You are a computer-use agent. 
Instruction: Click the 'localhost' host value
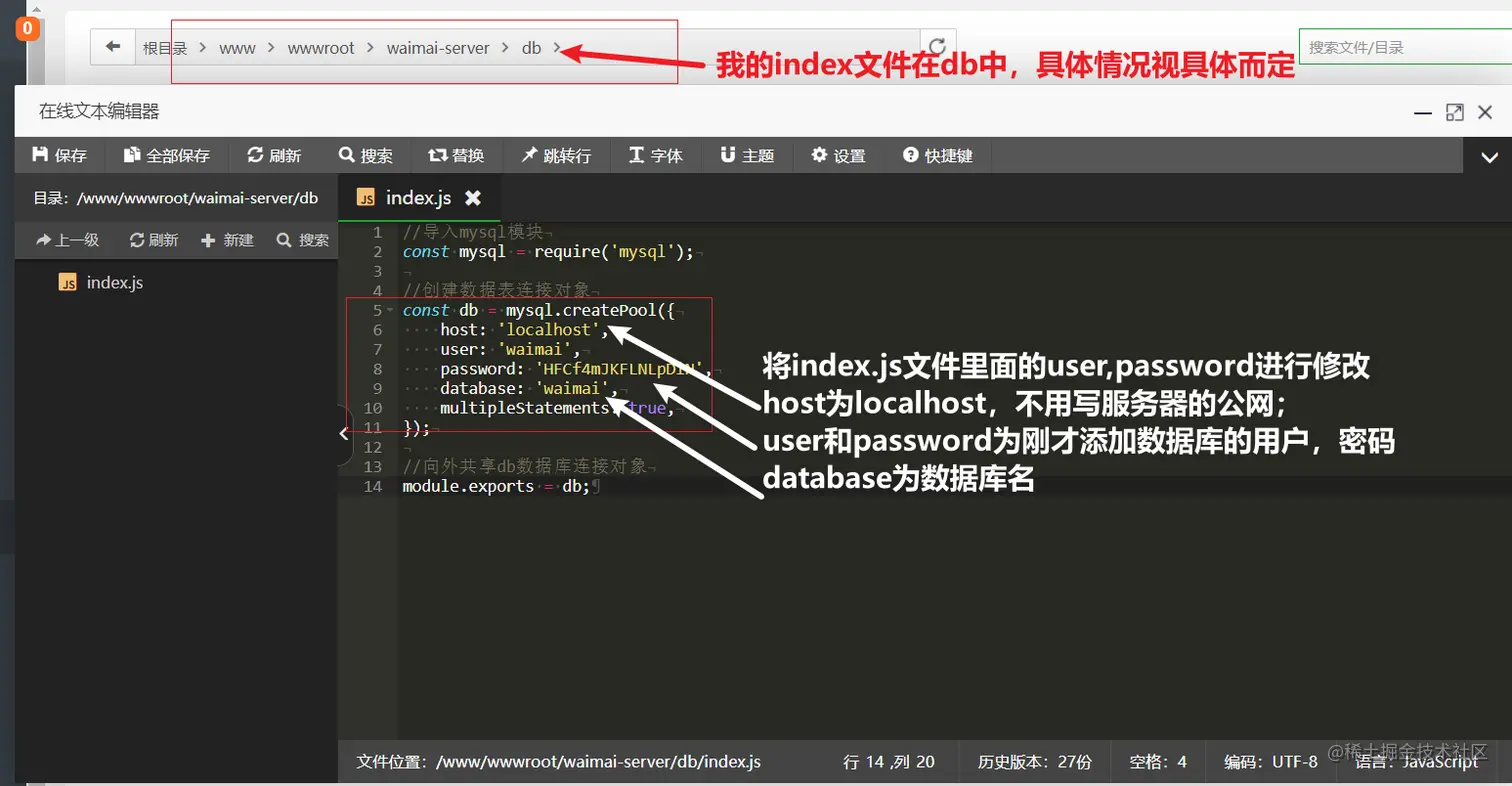click(x=547, y=330)
